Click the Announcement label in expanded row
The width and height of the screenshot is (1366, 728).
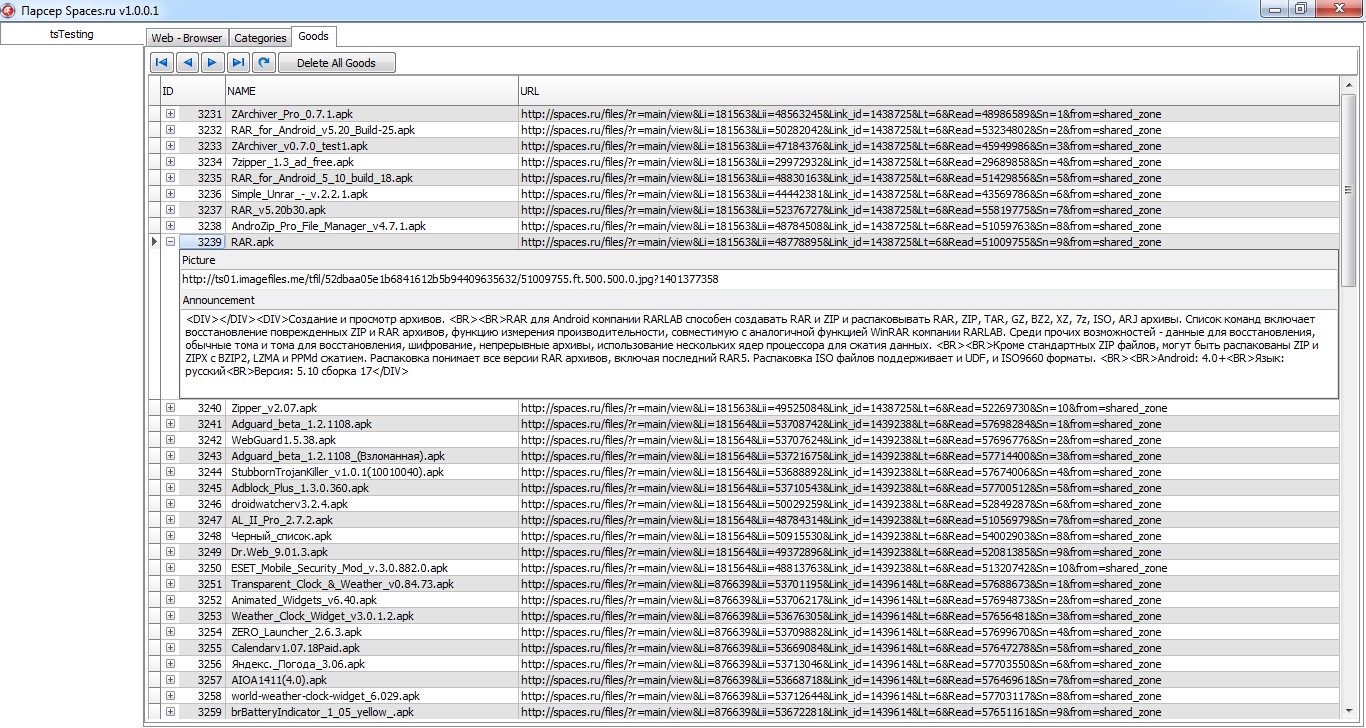pos(218,300)
